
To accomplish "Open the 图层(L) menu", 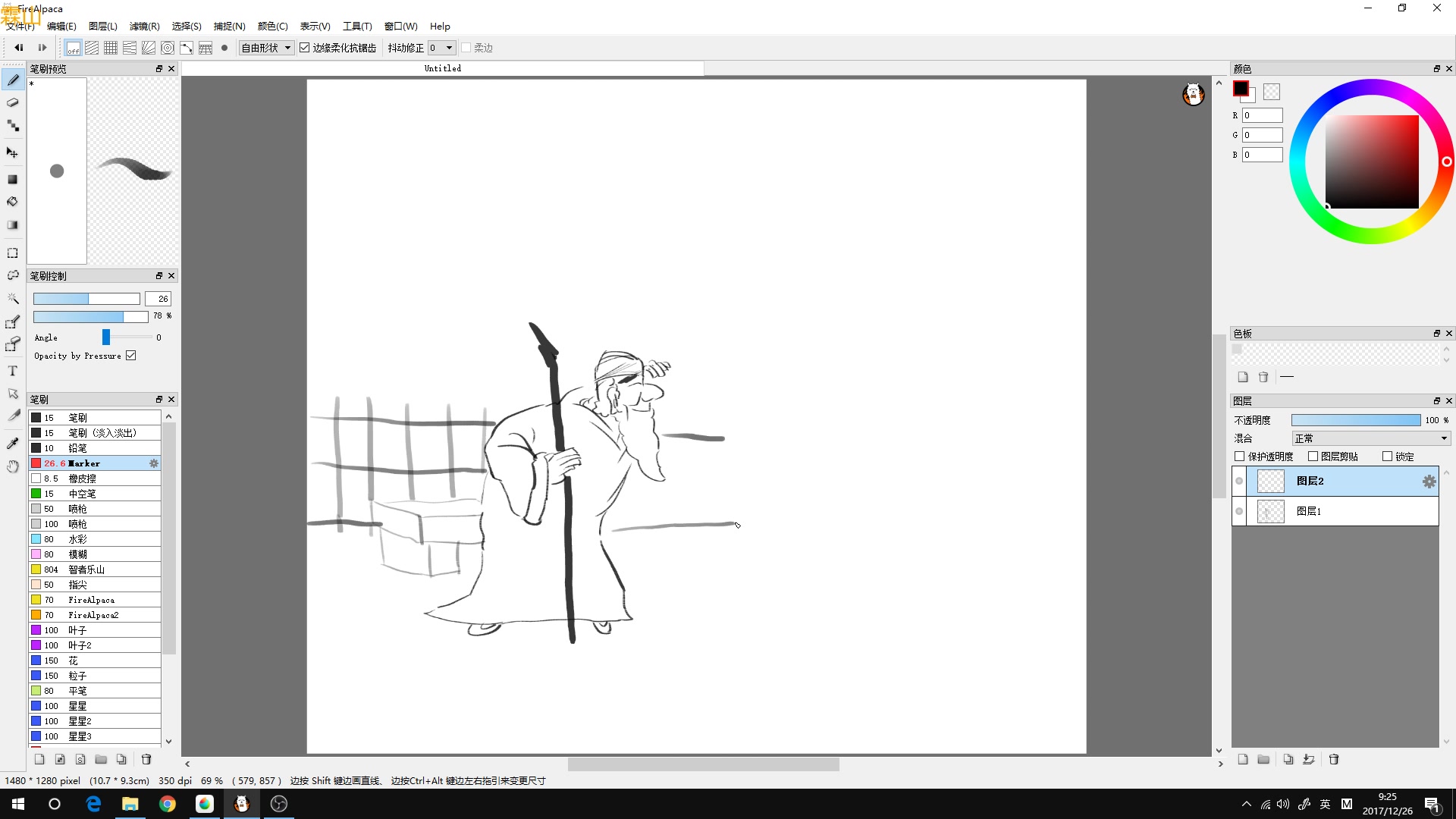I will tap(102, 26).
